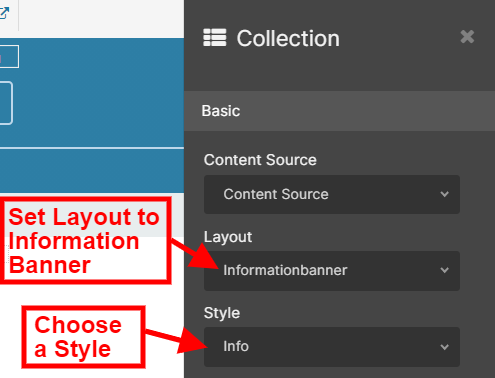495x378 pixels.
Task: Click the Collection list icon
Action: pyautogui.click(x=215, y=37)
